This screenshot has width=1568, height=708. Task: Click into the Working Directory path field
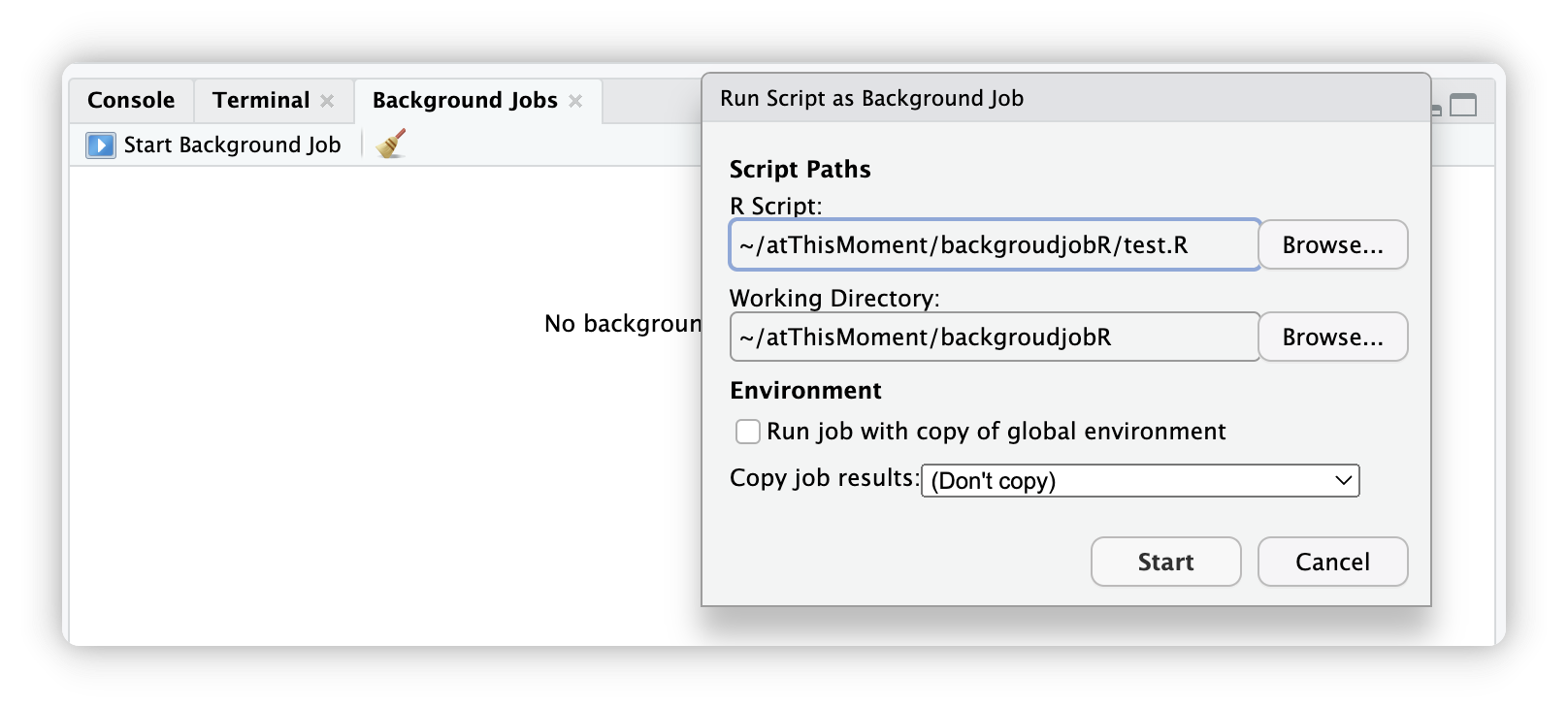pyautogui.click(x=995, y=337)
